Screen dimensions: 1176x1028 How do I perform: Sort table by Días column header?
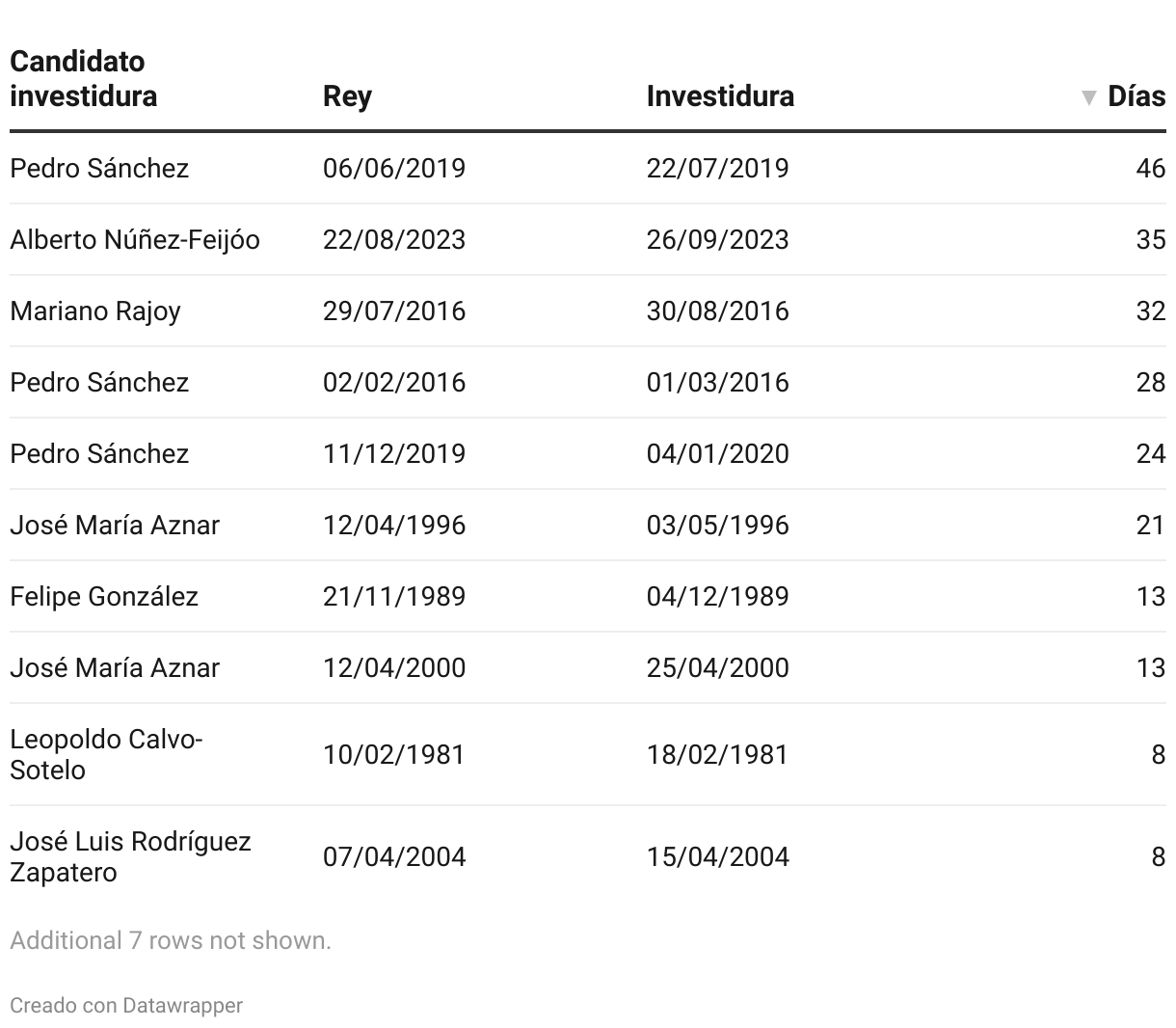point(1136,96)
